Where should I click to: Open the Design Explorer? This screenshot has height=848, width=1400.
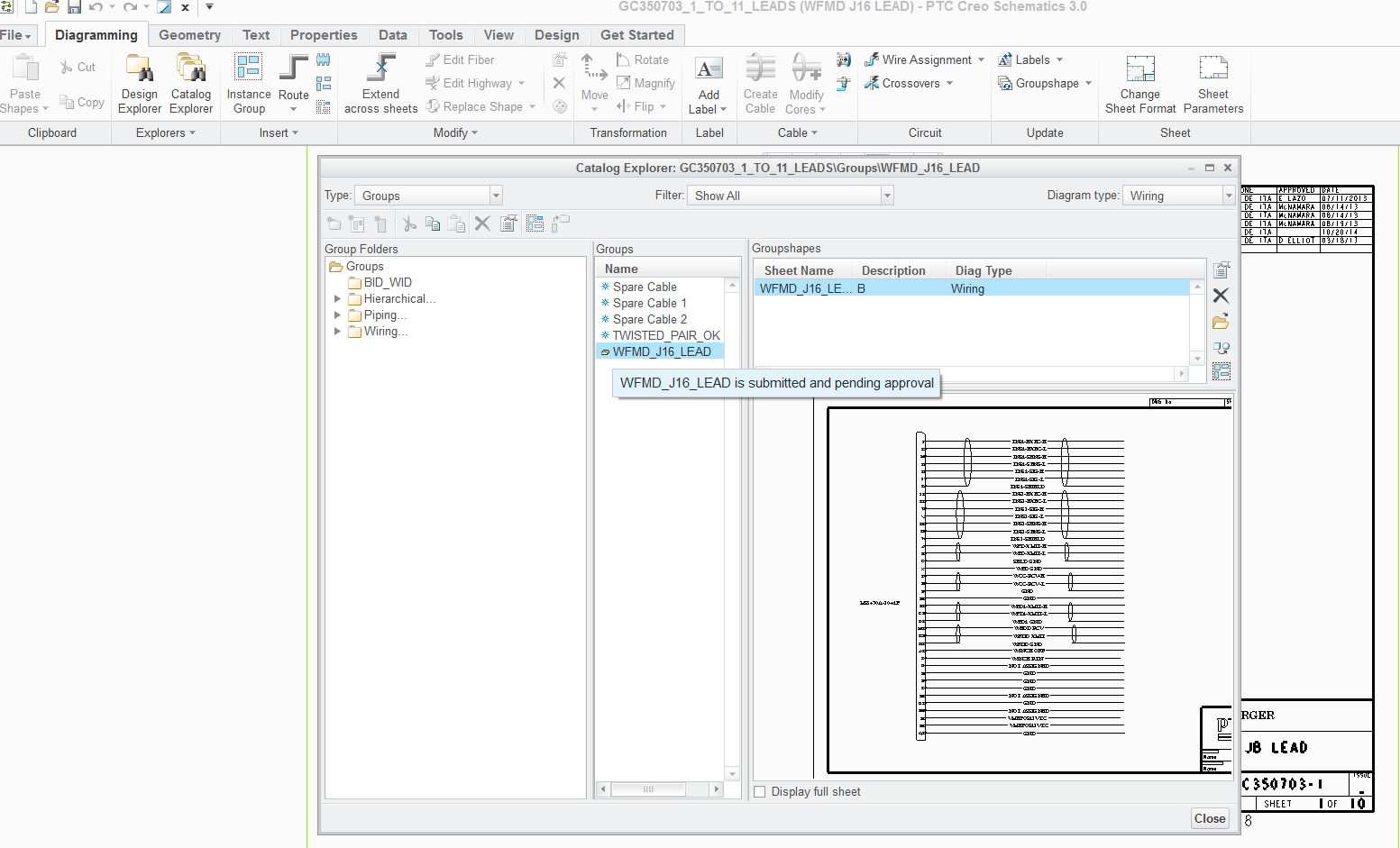(140, 84)
